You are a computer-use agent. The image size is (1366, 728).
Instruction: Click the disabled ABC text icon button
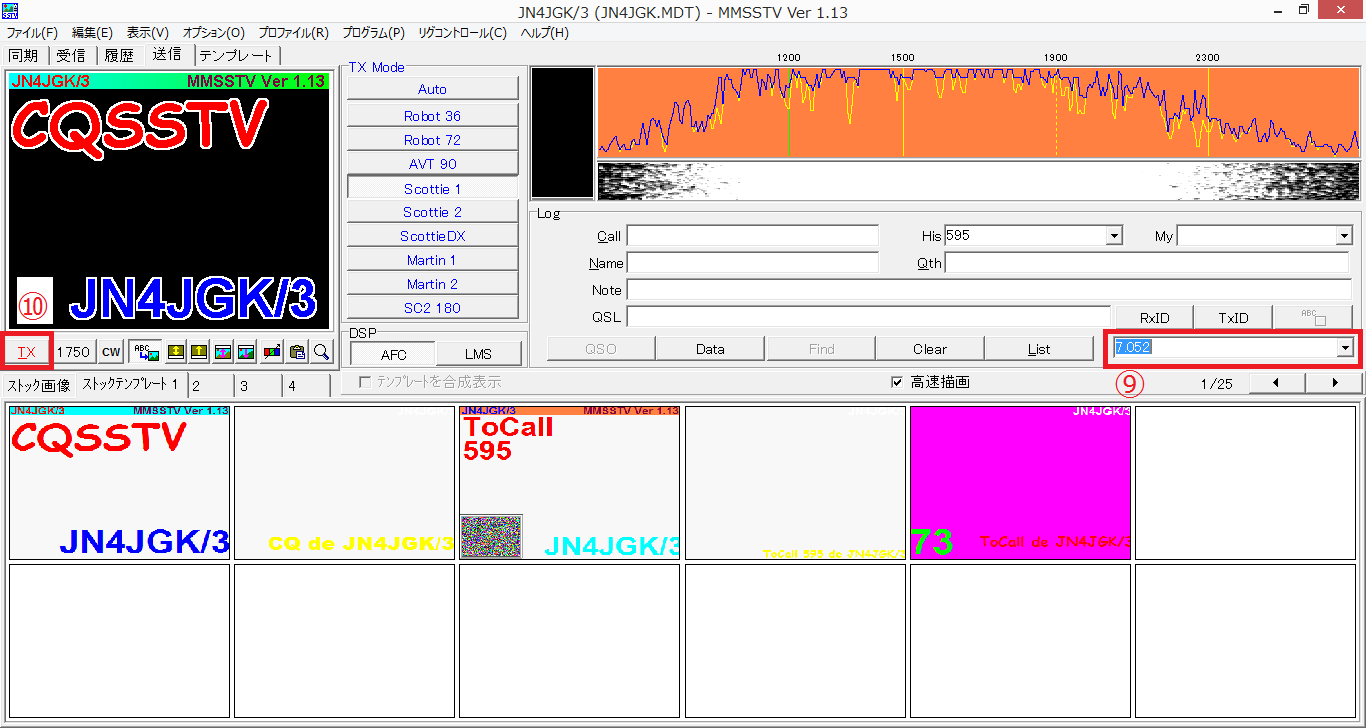1313,318
